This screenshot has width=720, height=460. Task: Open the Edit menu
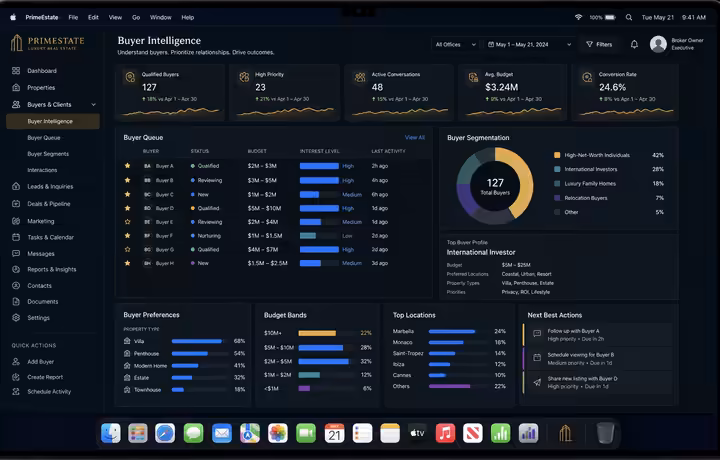93,17
